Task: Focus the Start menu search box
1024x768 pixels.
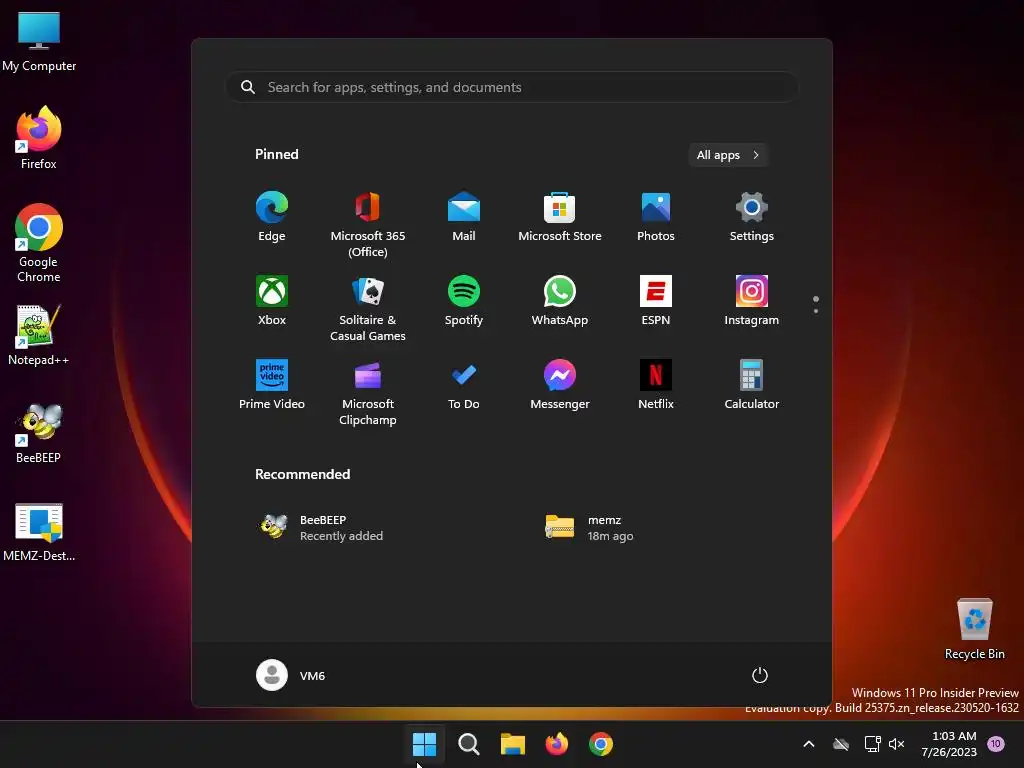Action: coord(512,88)
